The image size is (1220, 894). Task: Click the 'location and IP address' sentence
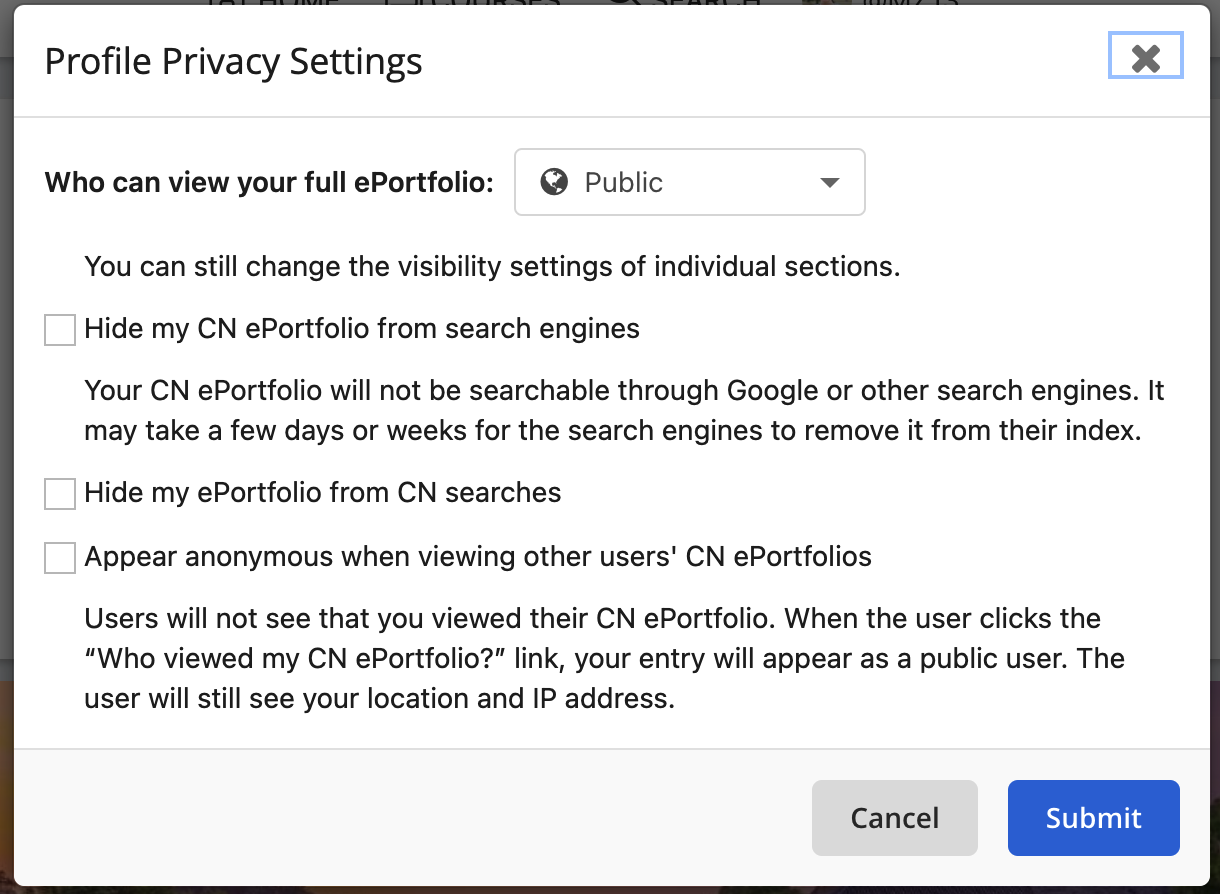[379, 697]
